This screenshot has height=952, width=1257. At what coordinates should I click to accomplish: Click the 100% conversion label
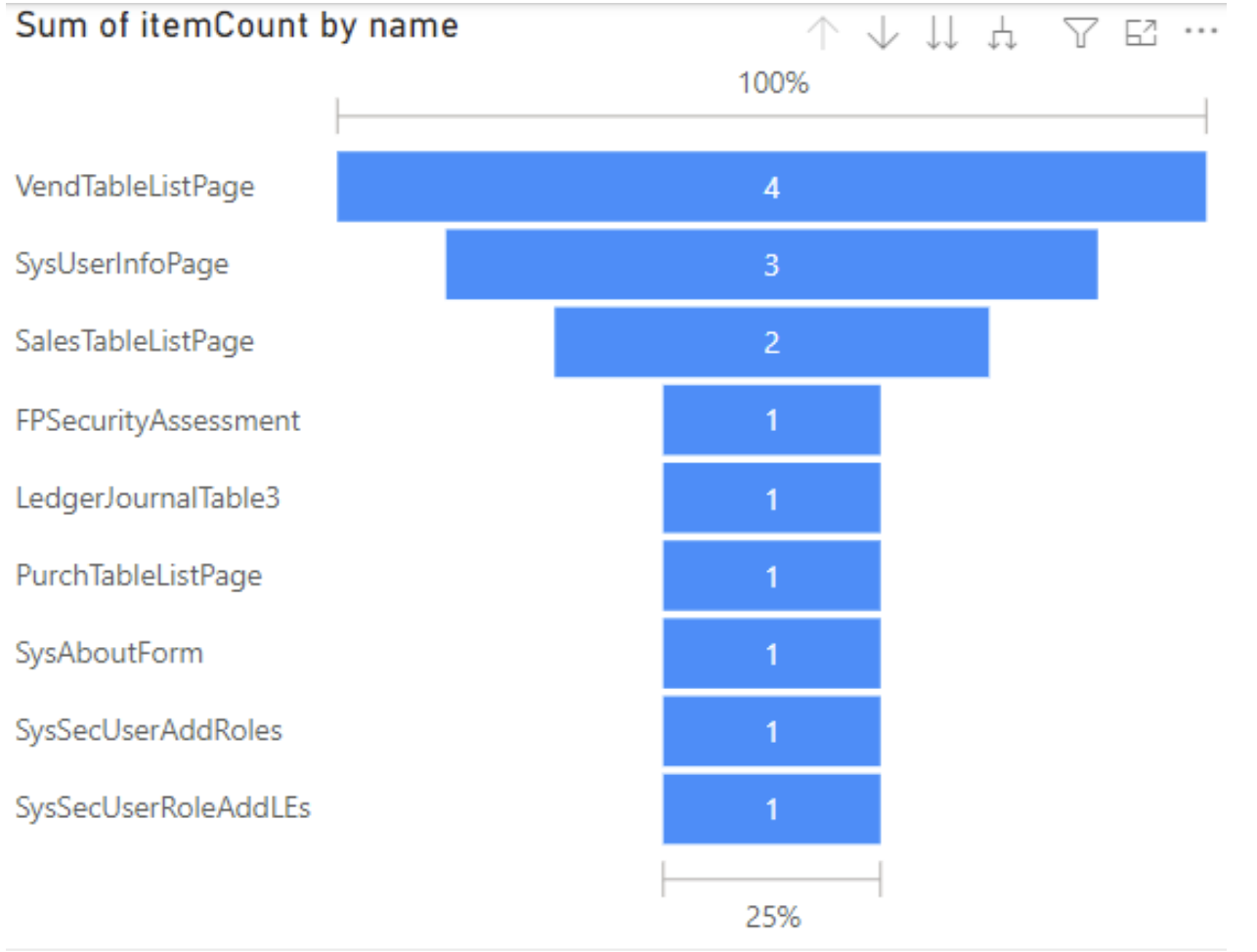pyautogui.click(x=773, y=83)
